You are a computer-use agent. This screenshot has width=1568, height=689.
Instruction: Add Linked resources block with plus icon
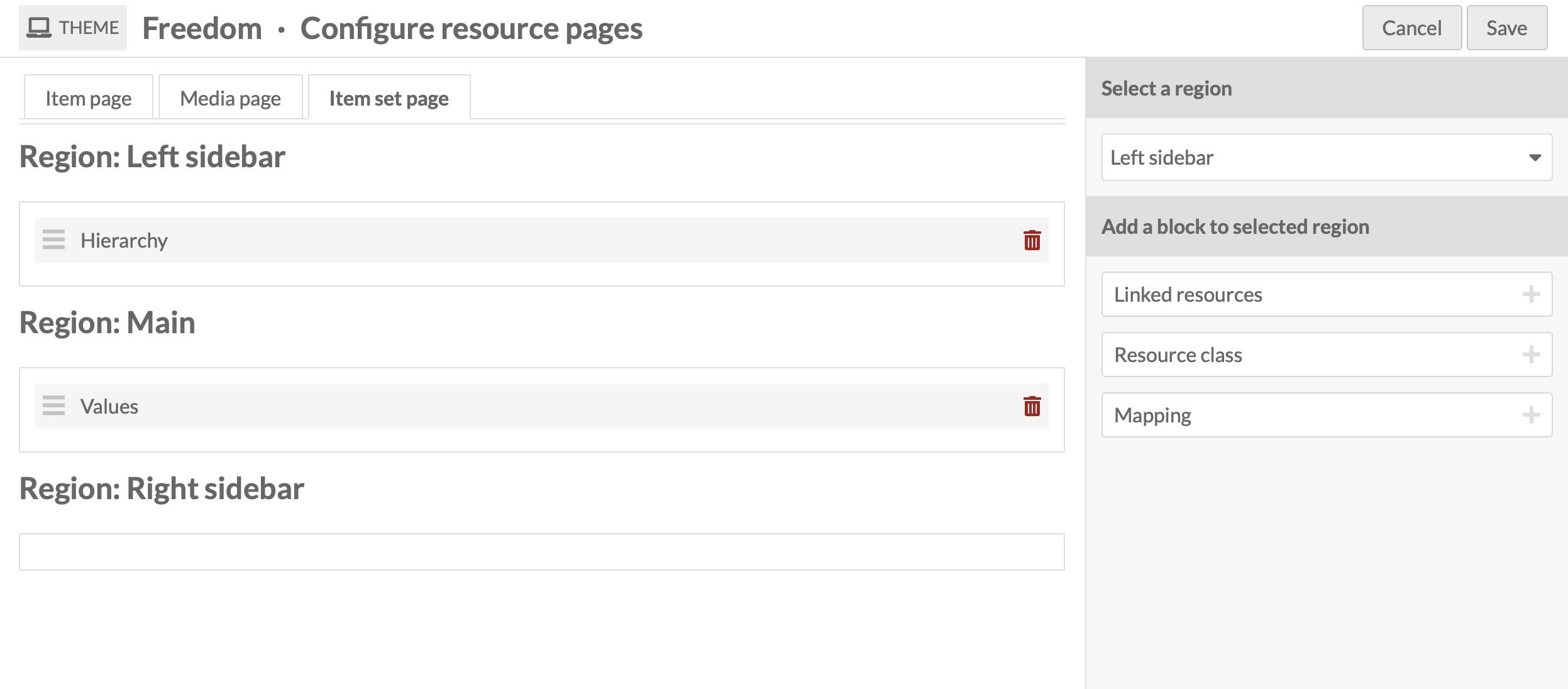[1531, 294]
